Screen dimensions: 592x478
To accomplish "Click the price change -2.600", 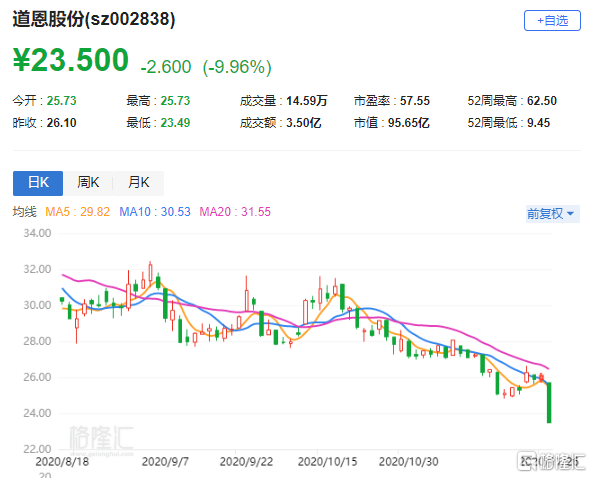I will click(166, 67).
